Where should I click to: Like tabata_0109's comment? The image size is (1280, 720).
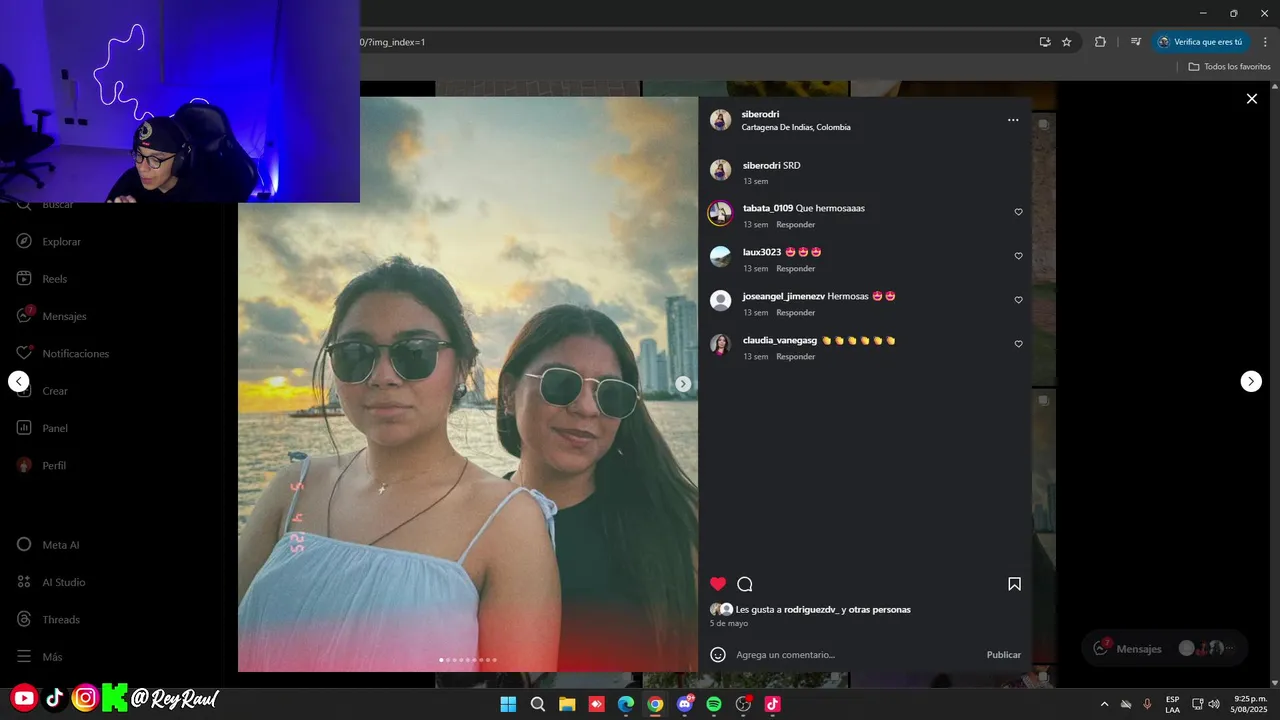[x=1019, y=212]
